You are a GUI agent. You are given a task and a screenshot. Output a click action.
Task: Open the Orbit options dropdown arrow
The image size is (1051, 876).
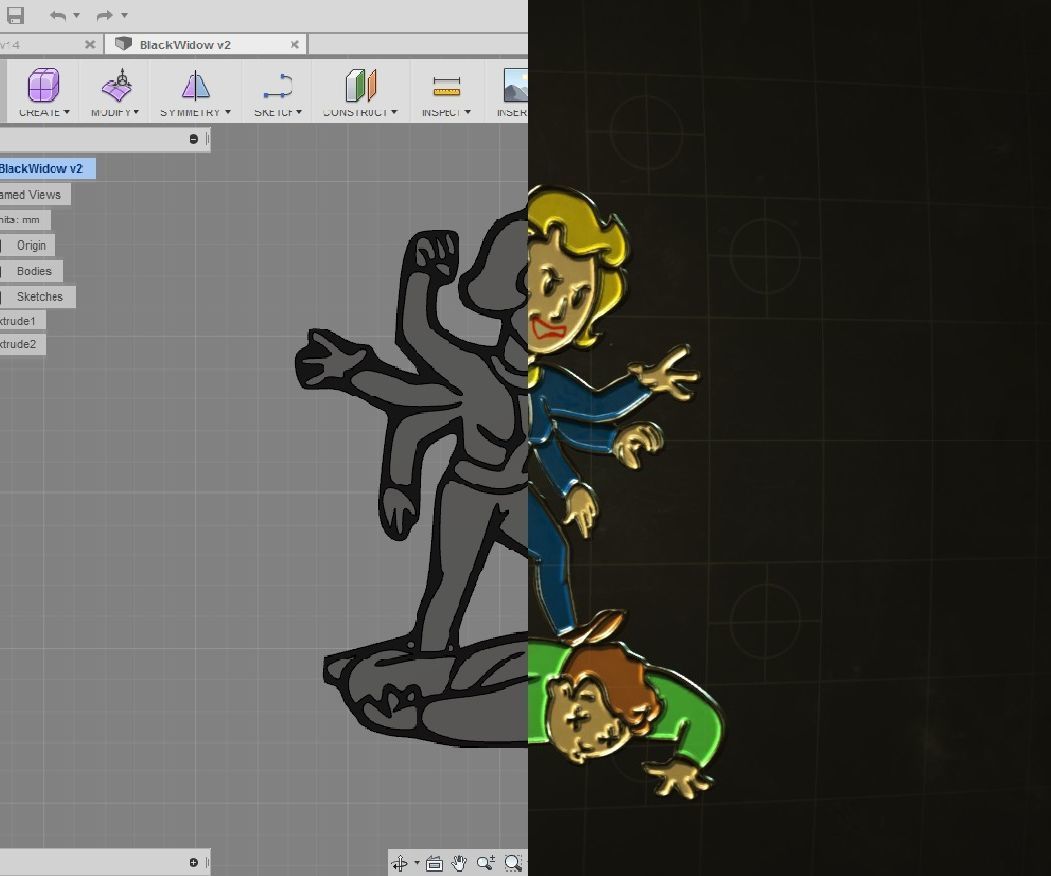pyautogui.click(x=415, y=861)
